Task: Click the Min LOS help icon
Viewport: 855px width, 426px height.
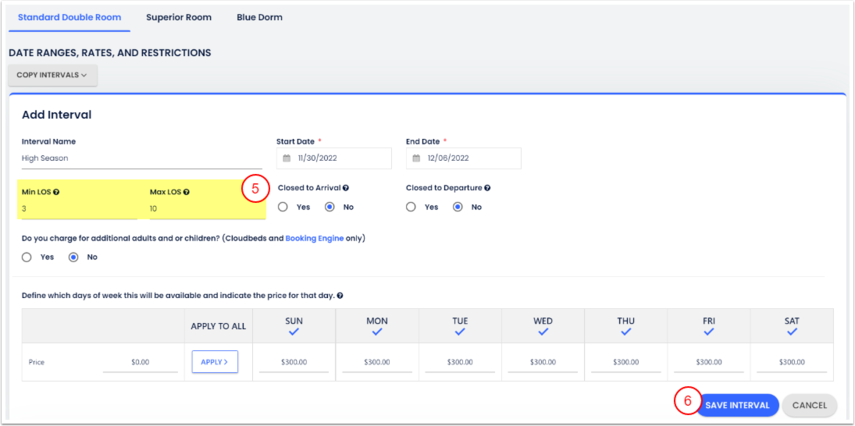Action: point(56,192)
